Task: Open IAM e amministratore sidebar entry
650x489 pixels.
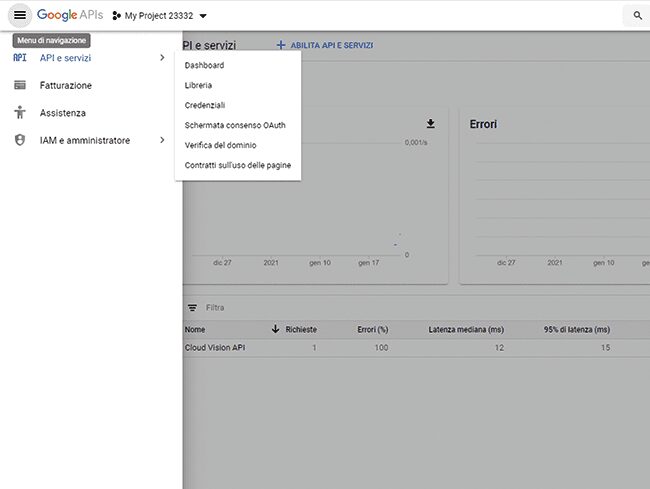Action: (85, 140)
